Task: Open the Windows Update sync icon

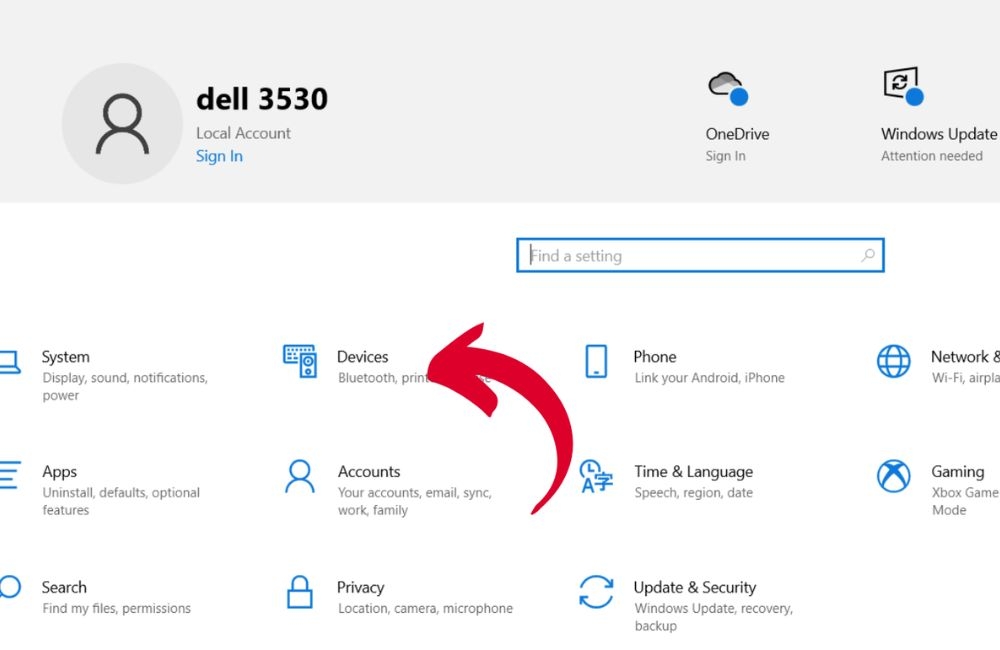Action: point(903,86)
